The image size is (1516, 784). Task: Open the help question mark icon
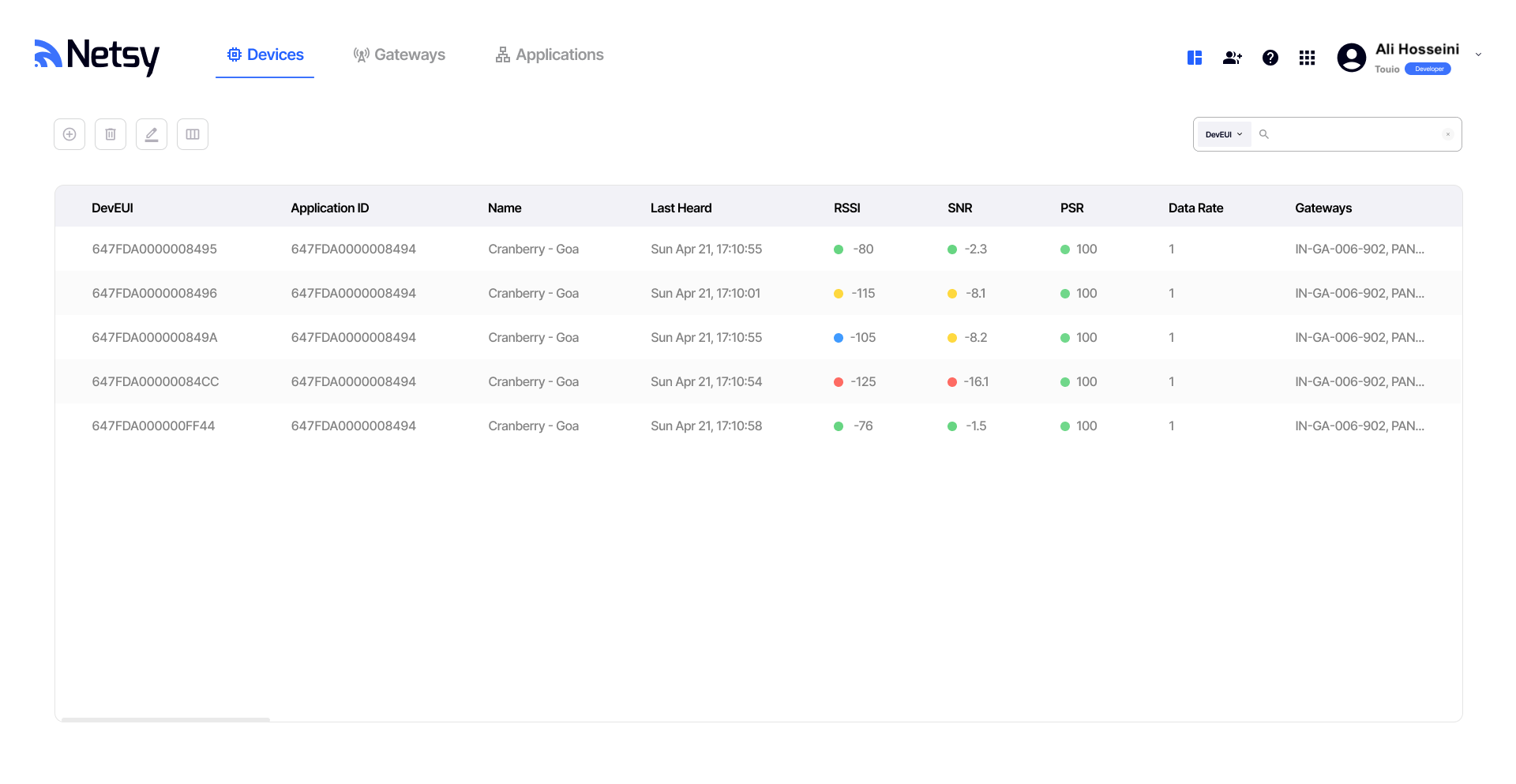(x=1270, y=58)
